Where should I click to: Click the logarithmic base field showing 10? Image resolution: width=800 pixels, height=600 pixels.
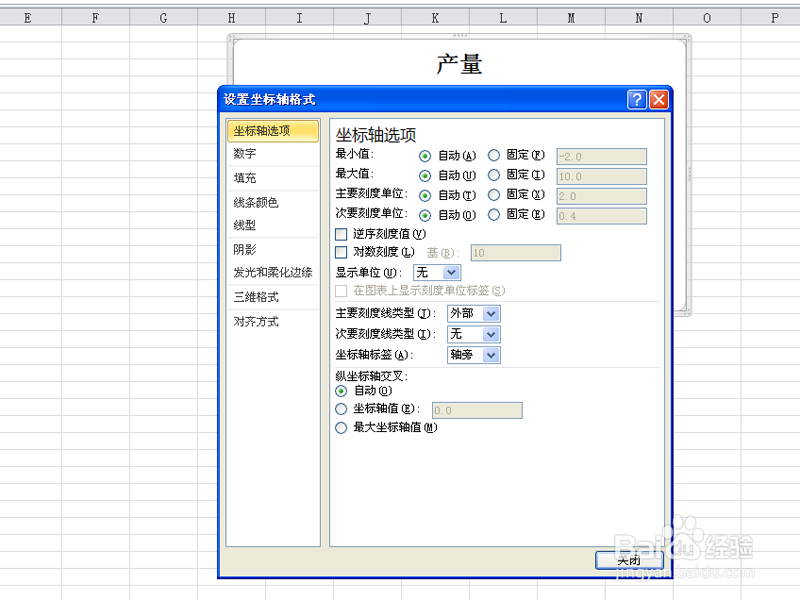(516, 253)
